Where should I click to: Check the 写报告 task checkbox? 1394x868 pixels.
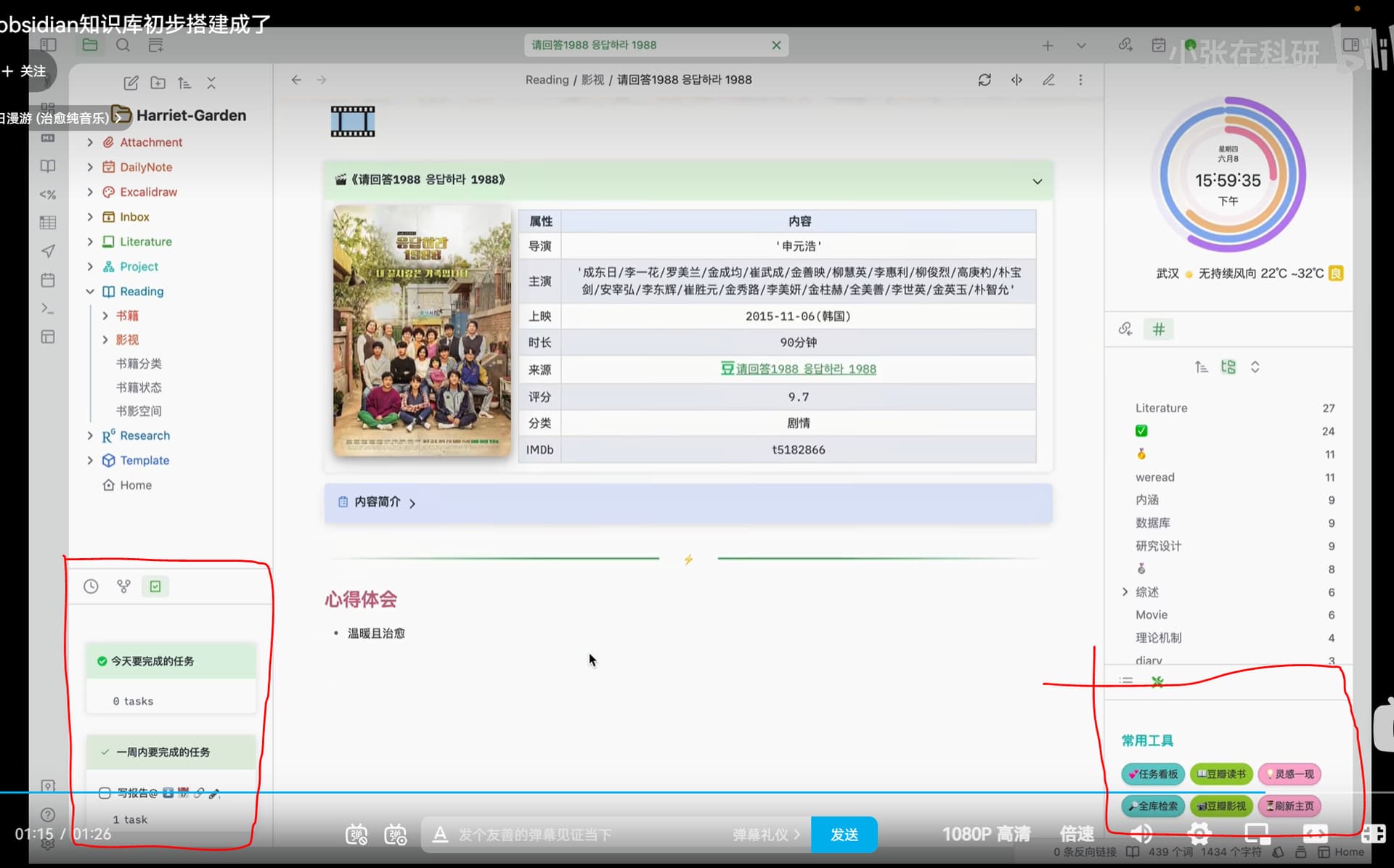pyautogui.click(x=105, y=793)
